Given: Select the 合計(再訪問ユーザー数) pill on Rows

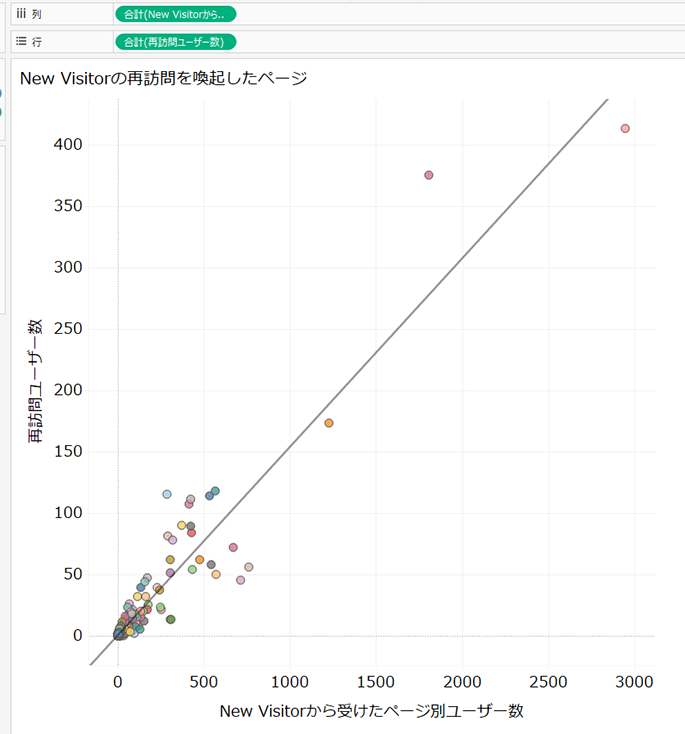Looking at the screenshot, I should coord(176,42).
